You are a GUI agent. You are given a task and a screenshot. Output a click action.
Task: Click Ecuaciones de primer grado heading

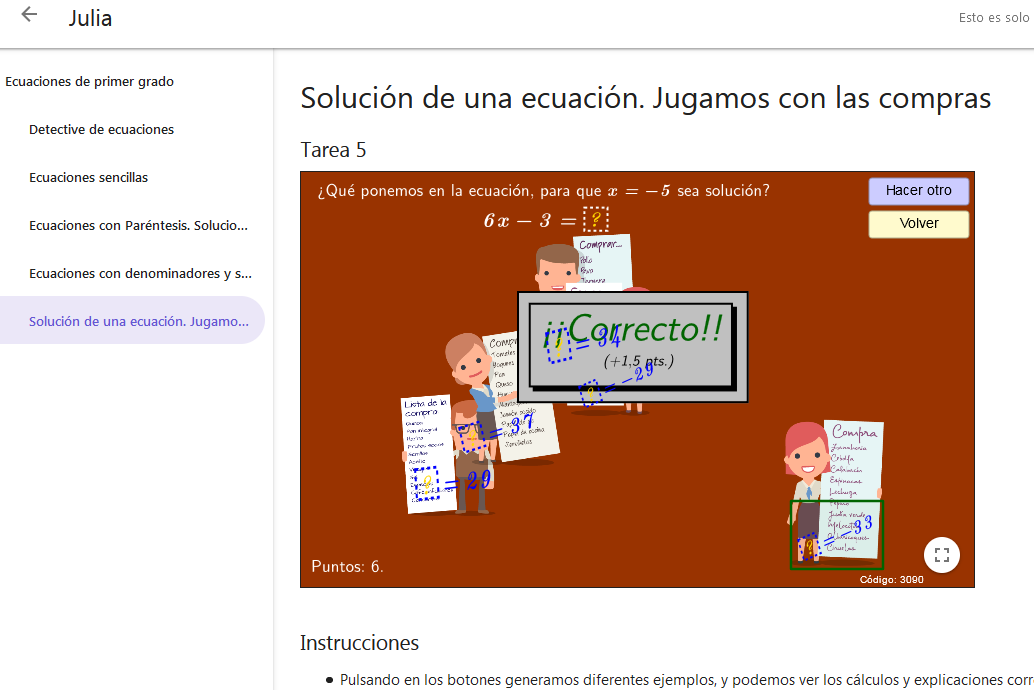pyautogui.click(x=90, y=81)
